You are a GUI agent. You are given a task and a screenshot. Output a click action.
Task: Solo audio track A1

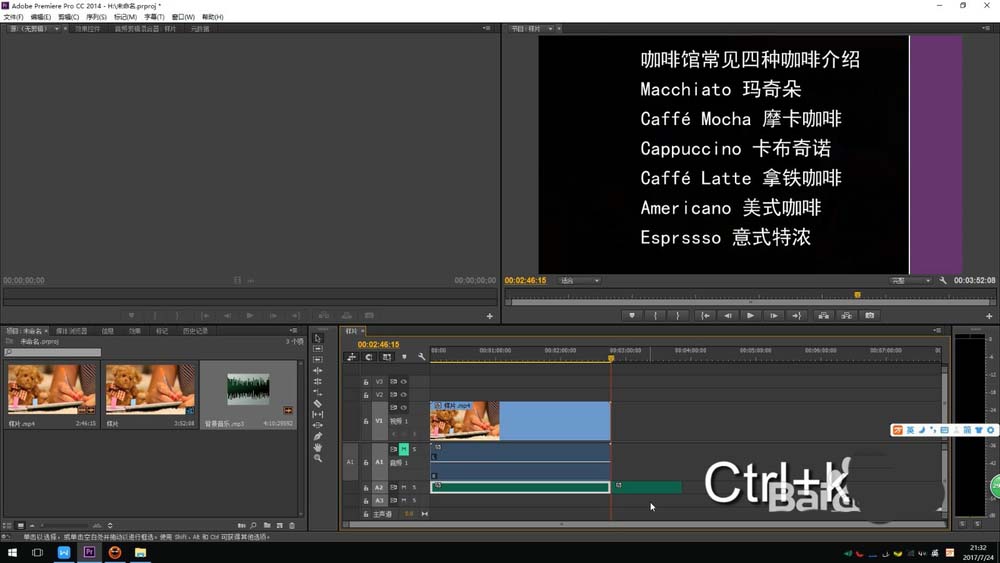414,450
